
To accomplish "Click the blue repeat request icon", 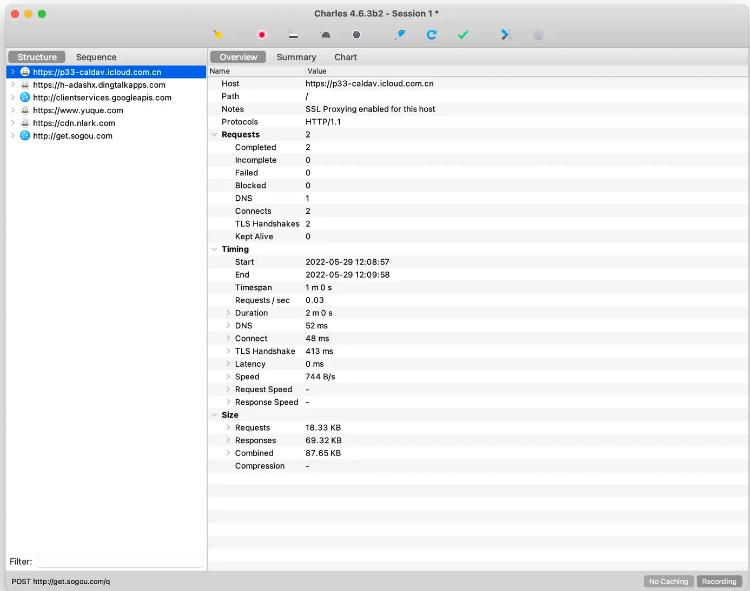I will click(x=432, y=34).
